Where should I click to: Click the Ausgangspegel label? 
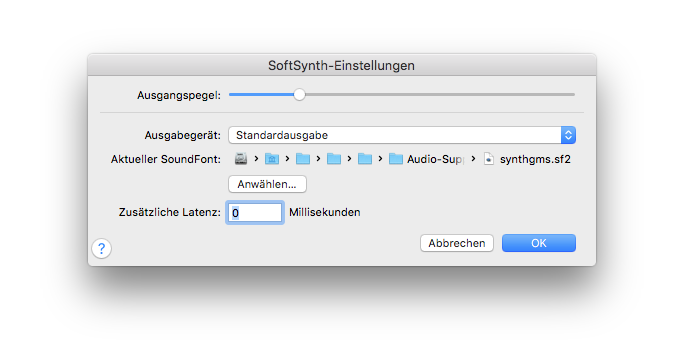179,95
